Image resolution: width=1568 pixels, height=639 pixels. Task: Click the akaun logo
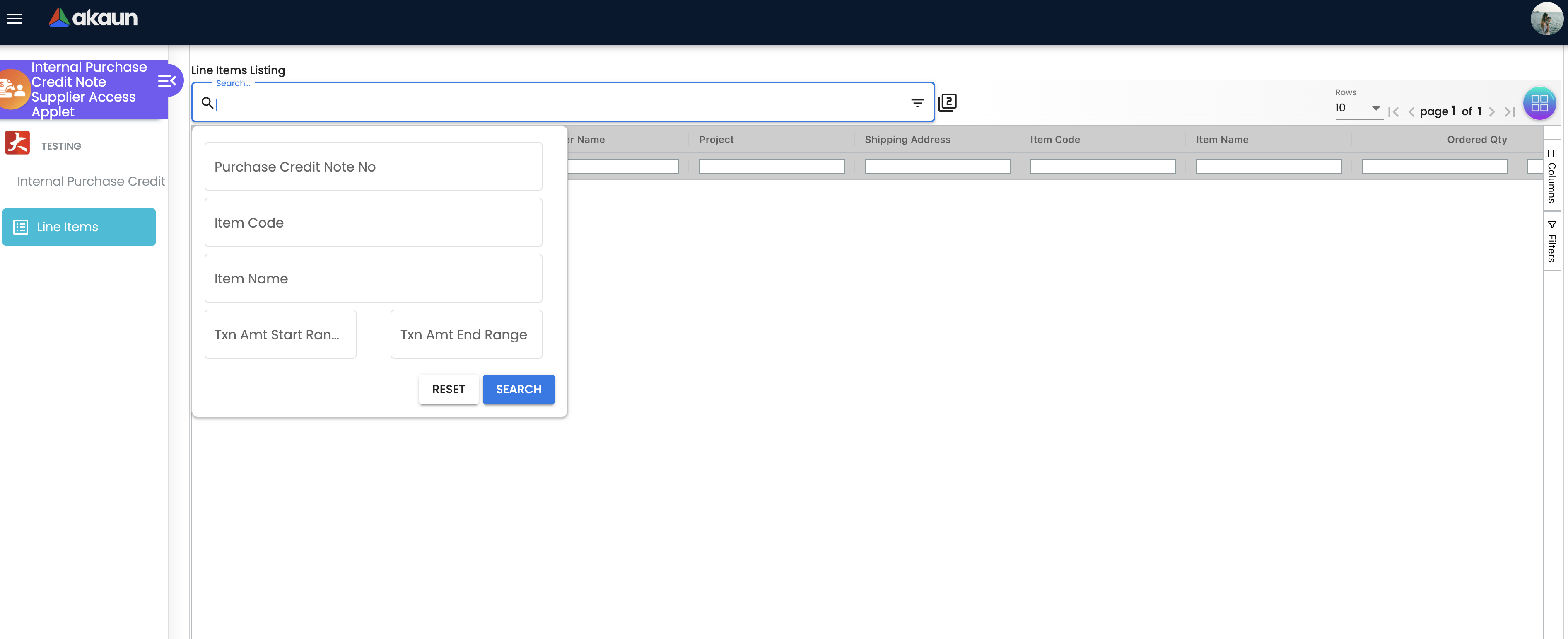(93, 18)
